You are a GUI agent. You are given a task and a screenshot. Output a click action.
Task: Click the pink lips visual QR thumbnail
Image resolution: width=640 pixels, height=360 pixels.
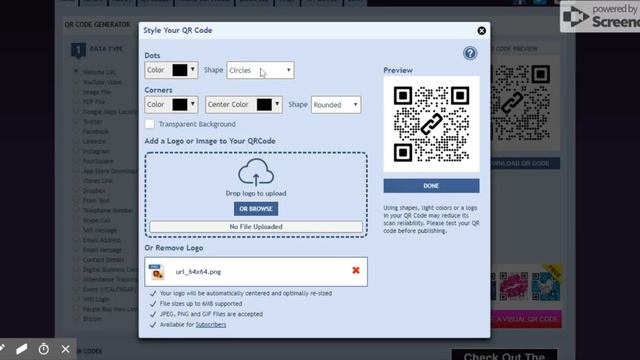tap(513, 286)
